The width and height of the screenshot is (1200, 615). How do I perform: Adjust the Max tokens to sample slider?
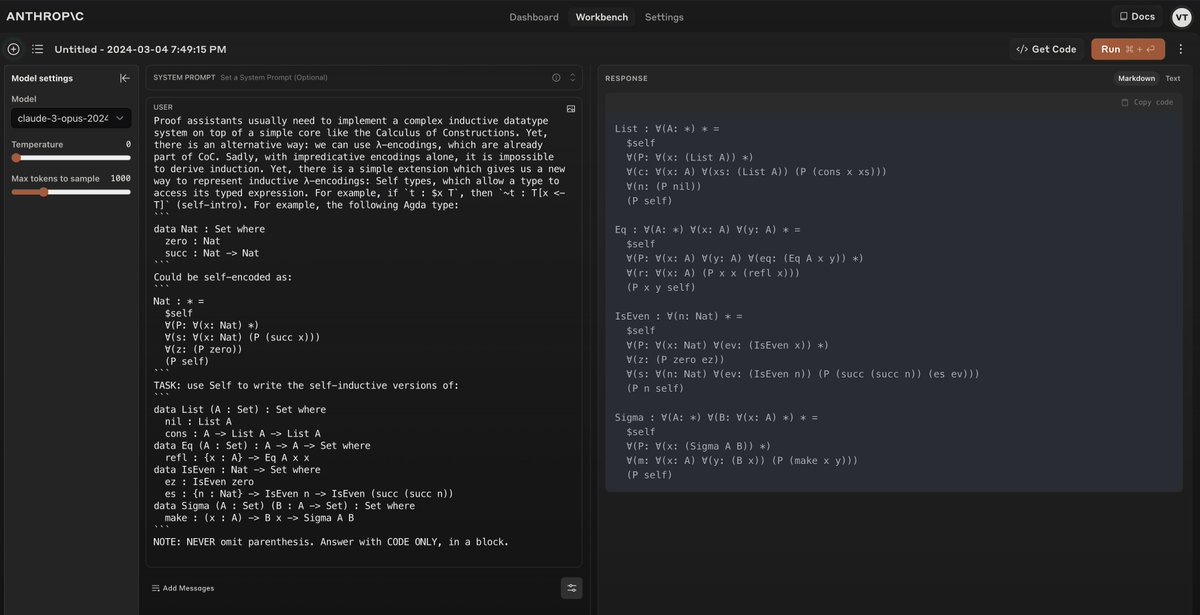click(x=71, y=192)
